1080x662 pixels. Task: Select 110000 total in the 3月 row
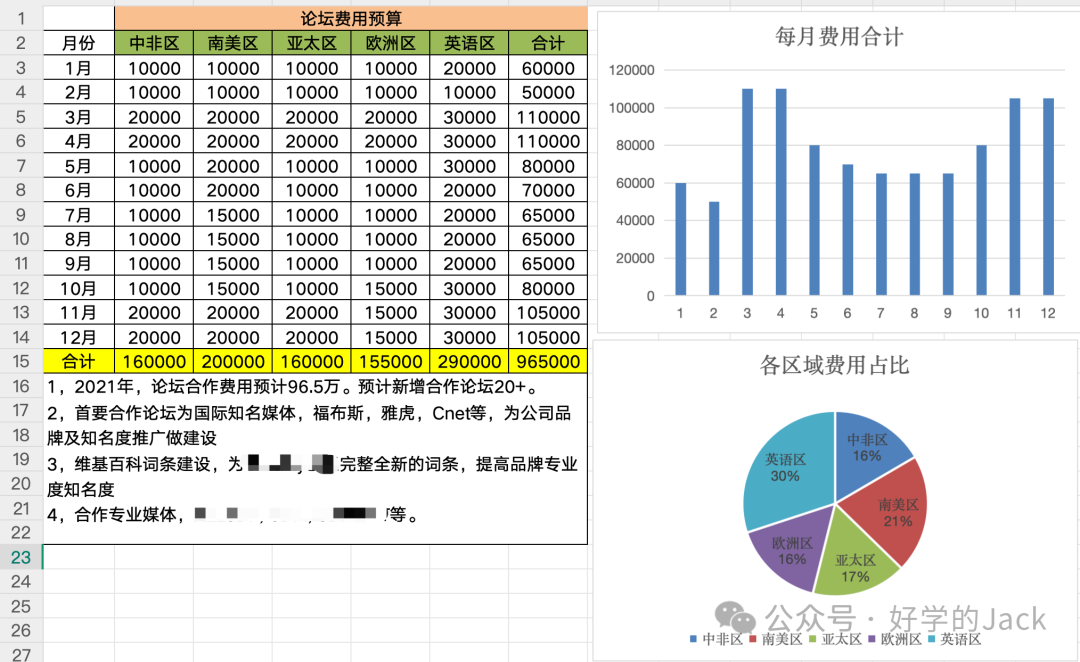(548, 117)
